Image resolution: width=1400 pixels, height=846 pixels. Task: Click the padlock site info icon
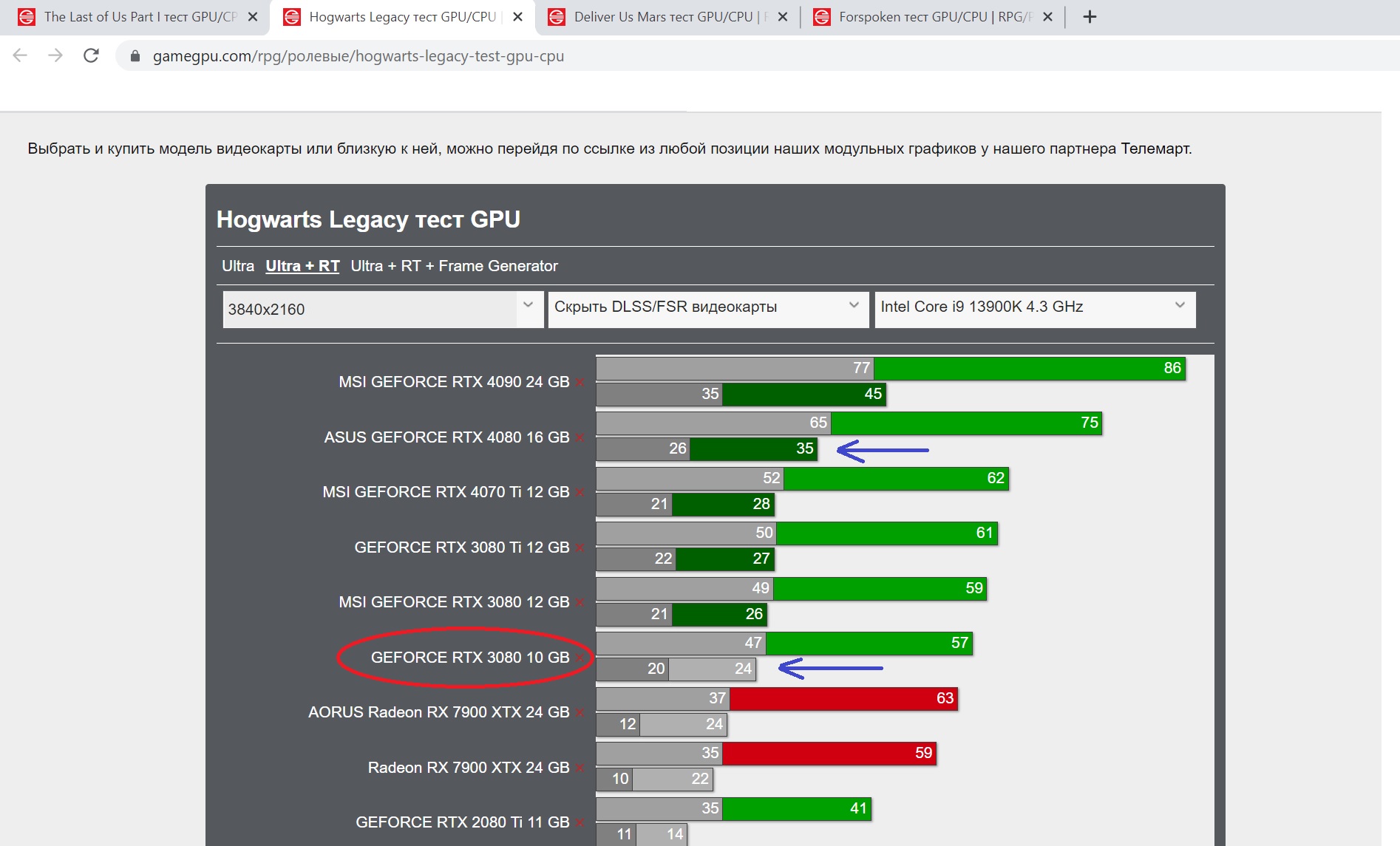[x=135, y=56]
